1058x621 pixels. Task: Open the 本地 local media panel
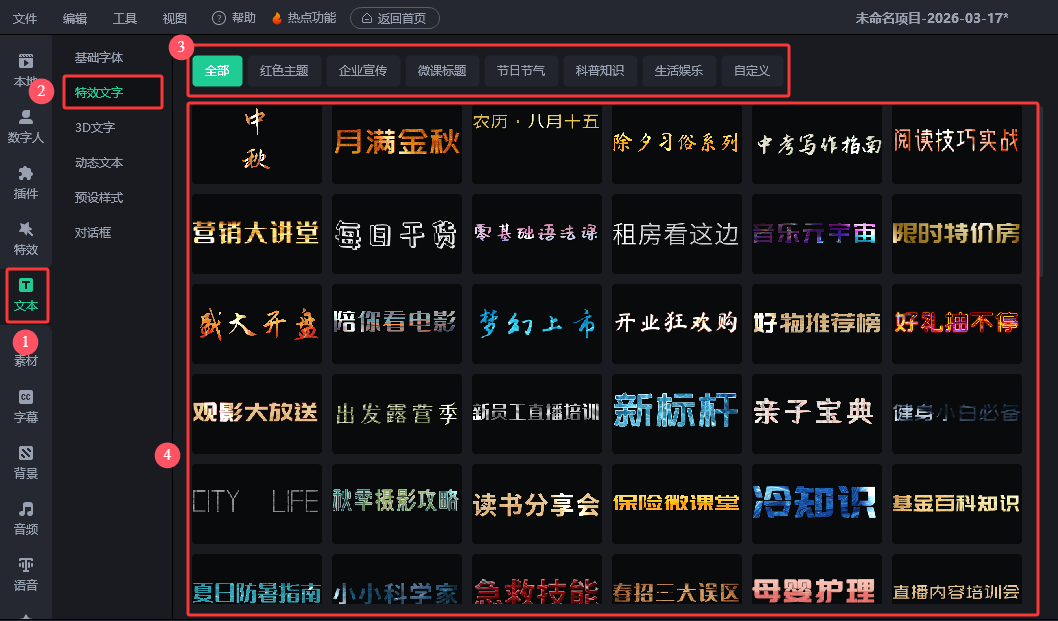pyautogui.click(x=26, y=69)
